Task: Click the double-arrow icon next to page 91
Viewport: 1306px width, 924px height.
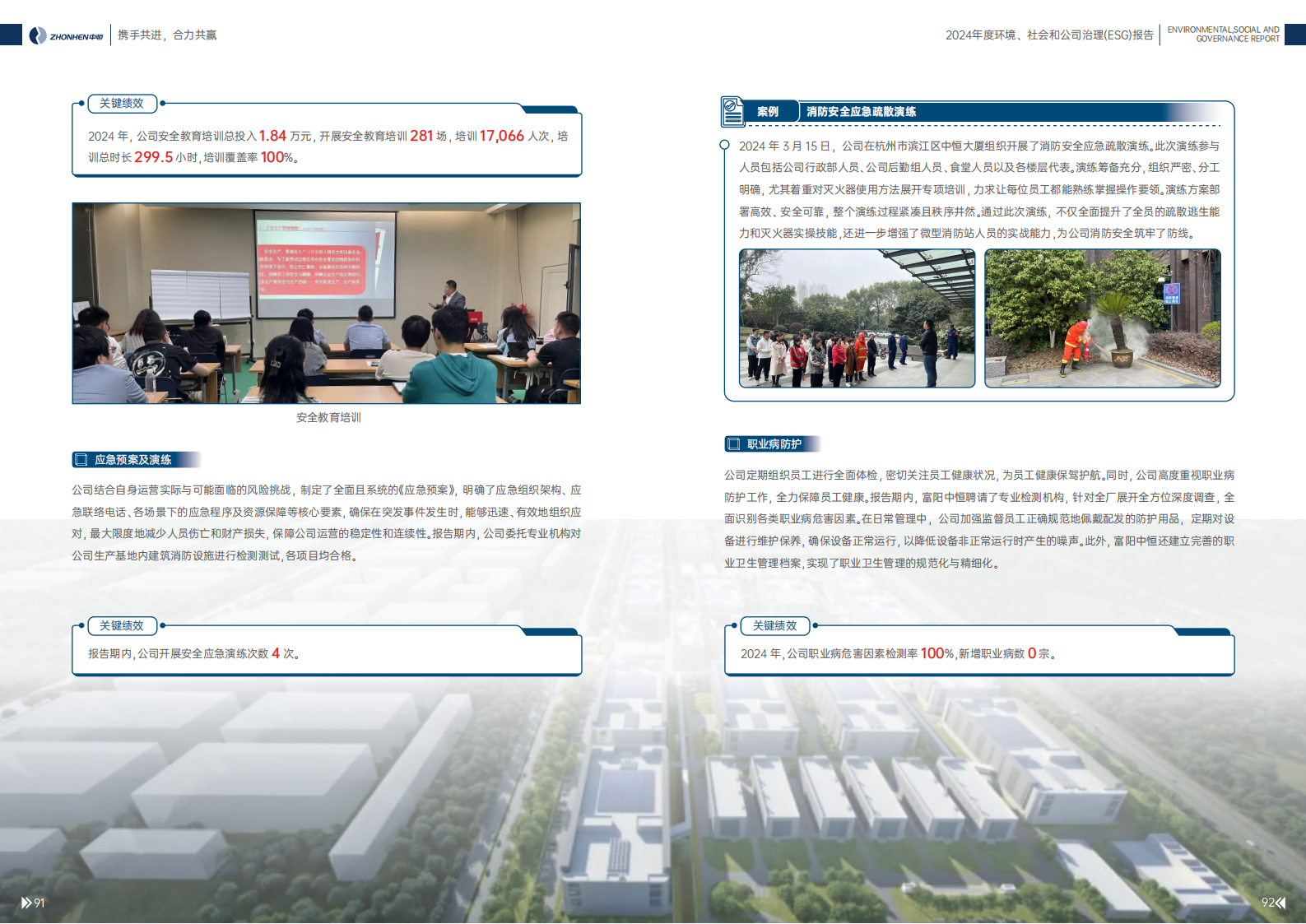Action: pos(26,903)
